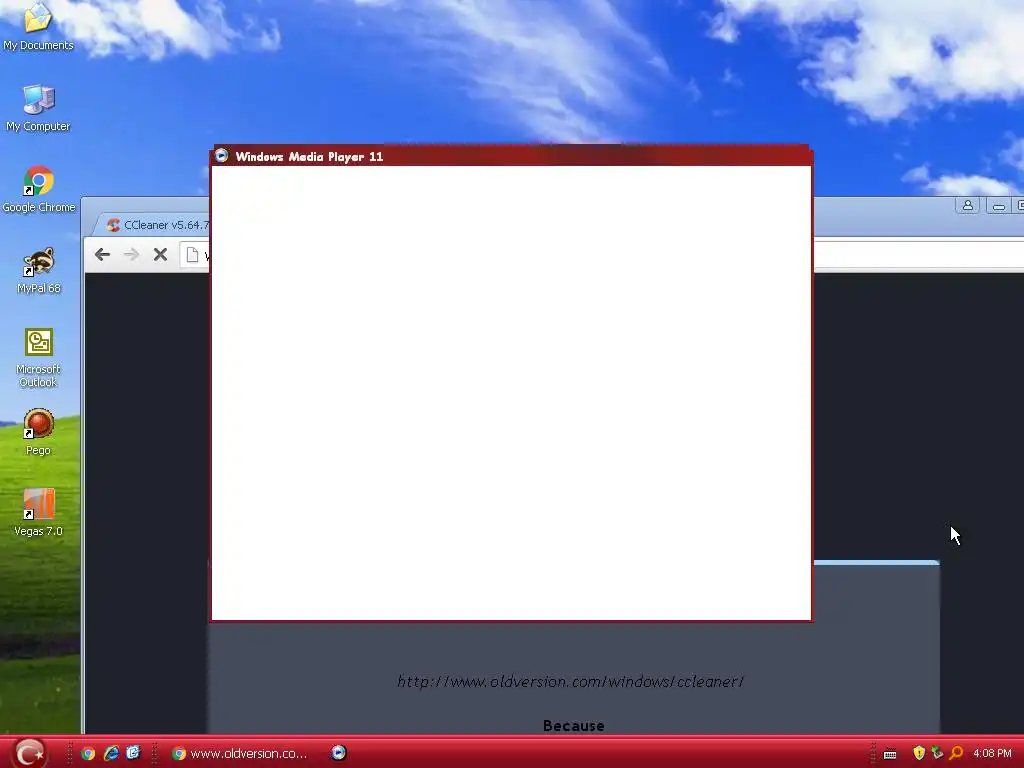Click the security shield tray icon
The width and height of the screenshot is (1024, 768).
[x=918, y=753]
